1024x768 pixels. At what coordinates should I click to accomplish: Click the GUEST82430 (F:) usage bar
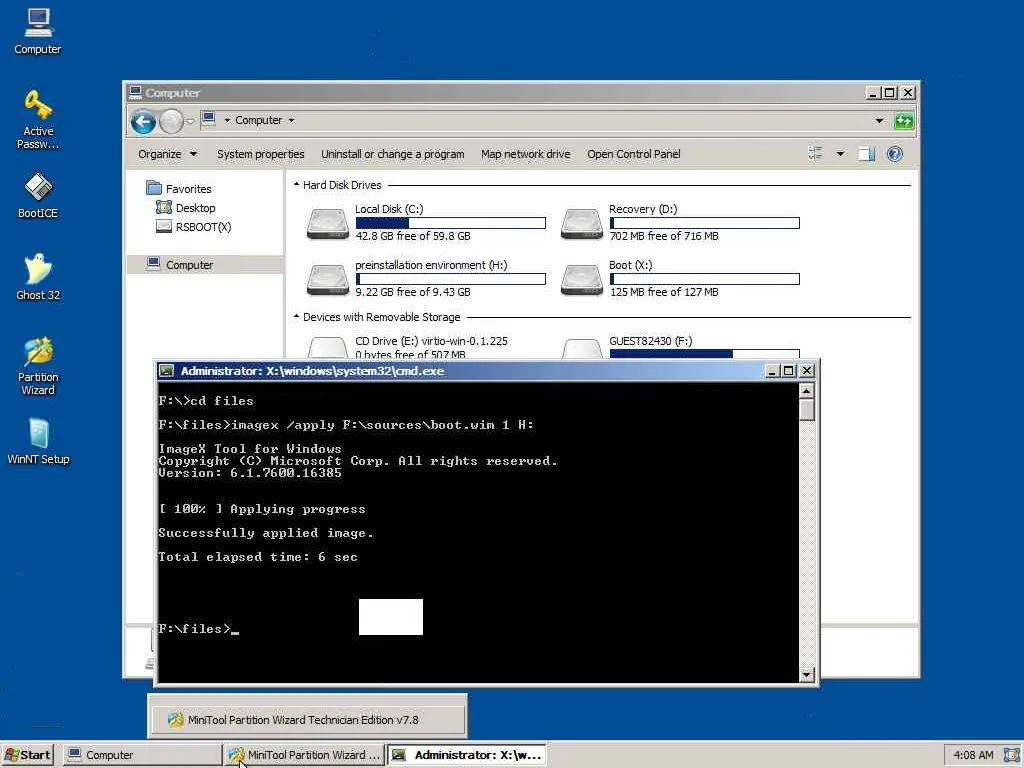point(705,354)
